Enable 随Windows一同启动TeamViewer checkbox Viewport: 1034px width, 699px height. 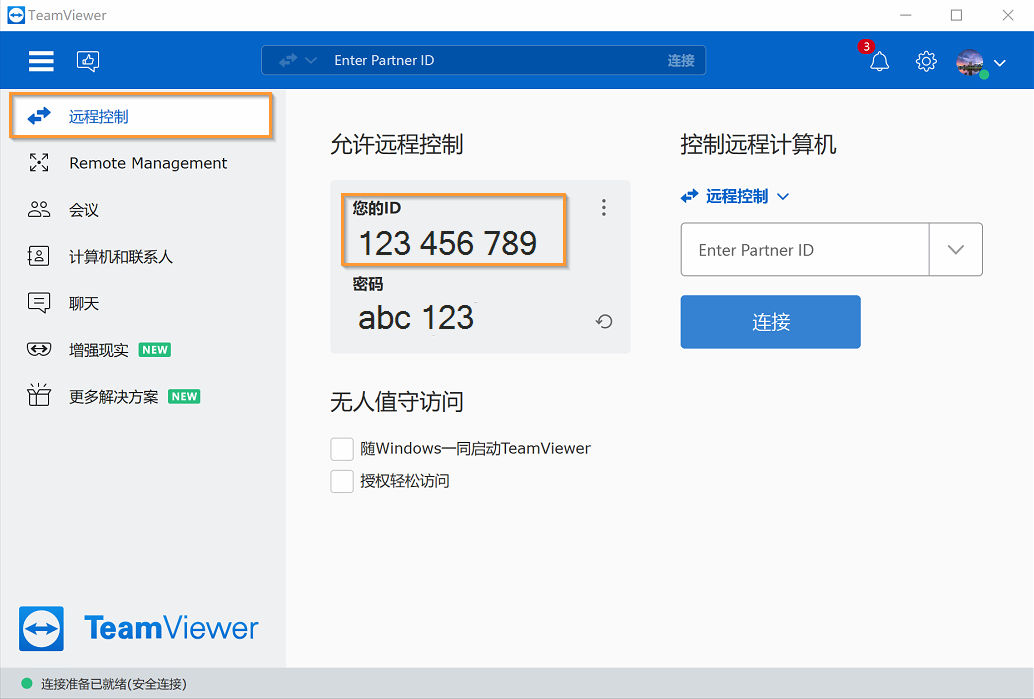coord(342,448)
